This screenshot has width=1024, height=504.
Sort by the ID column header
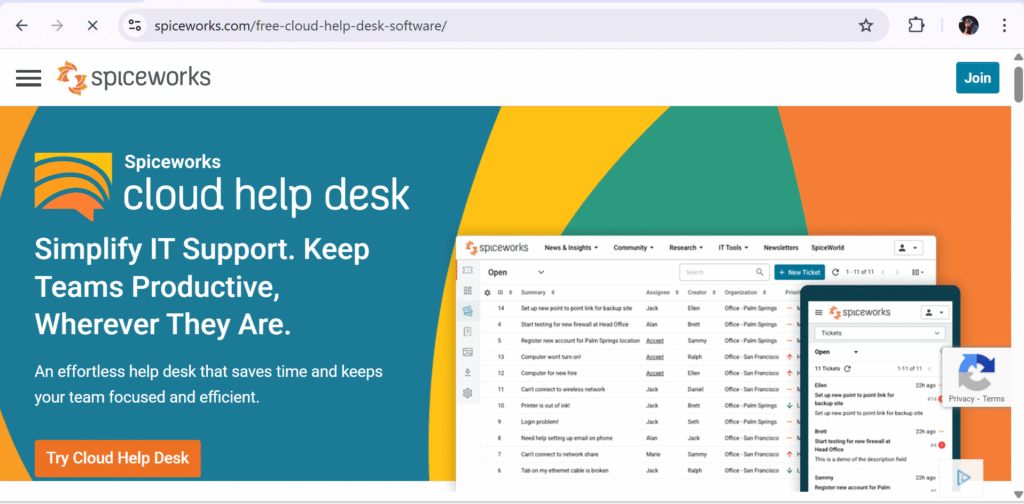(x=505, y=292)
